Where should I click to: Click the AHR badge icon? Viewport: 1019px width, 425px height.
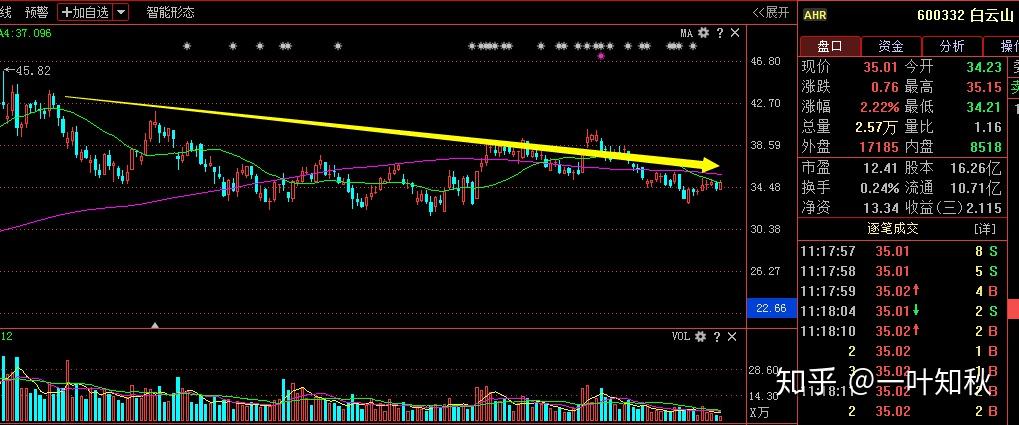(815, 14)
